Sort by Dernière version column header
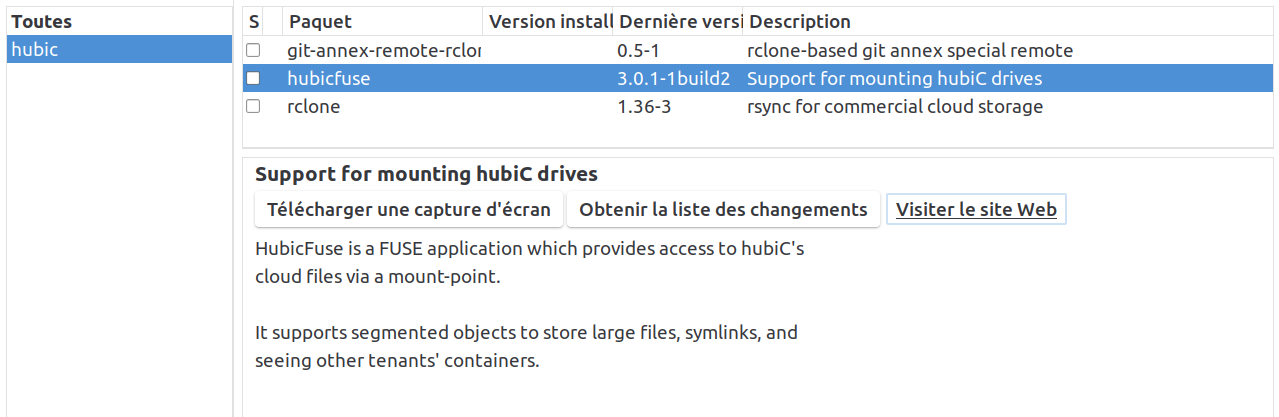 coord(678,21)
